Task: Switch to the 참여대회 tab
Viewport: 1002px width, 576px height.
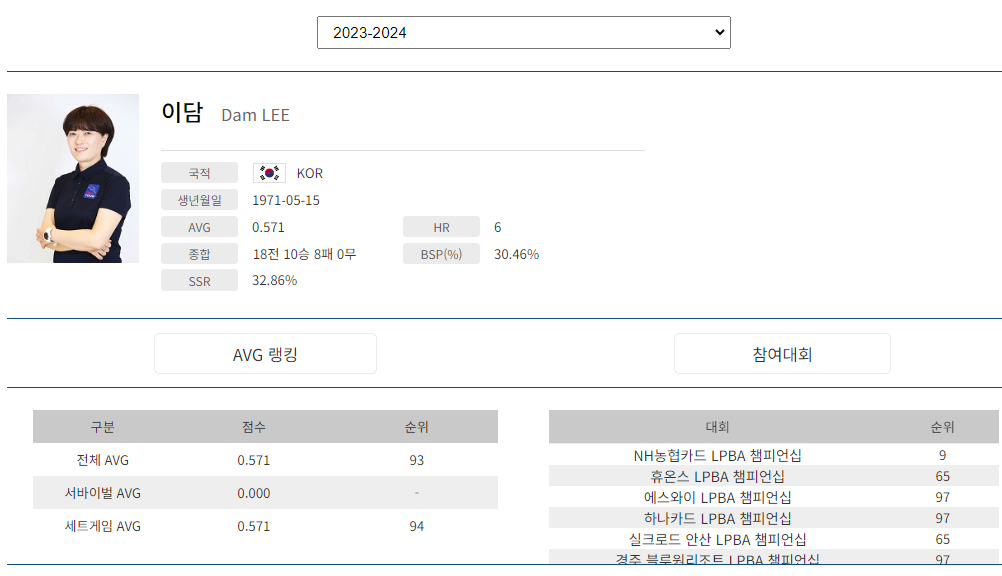Action: [x=781, y=353]
